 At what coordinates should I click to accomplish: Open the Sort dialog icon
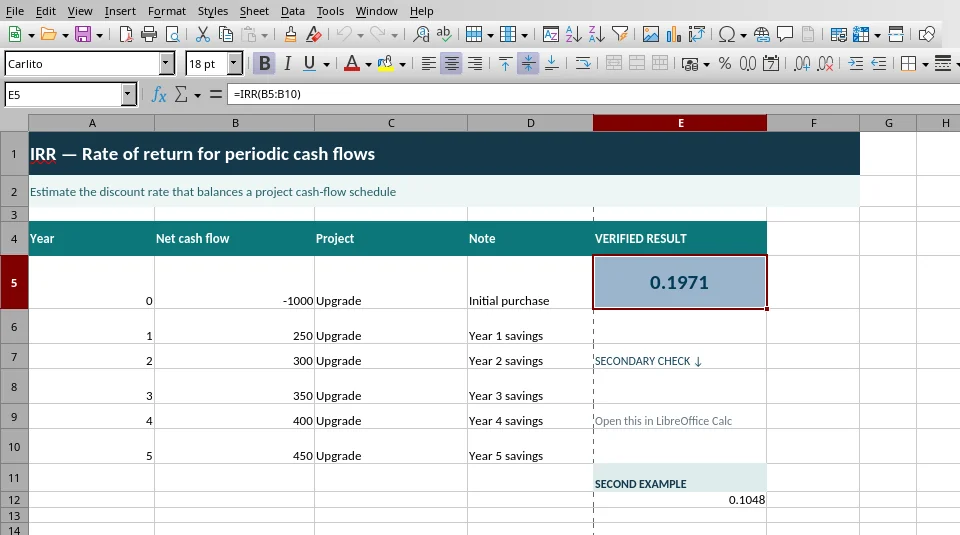point(550,34)
